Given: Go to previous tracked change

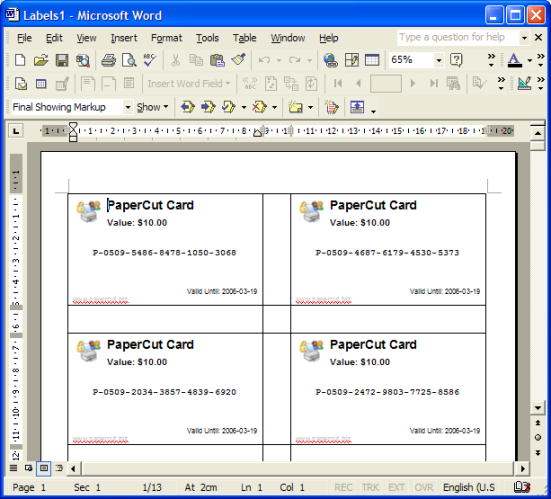Looking at the screenshot, I should coord(188,107).
